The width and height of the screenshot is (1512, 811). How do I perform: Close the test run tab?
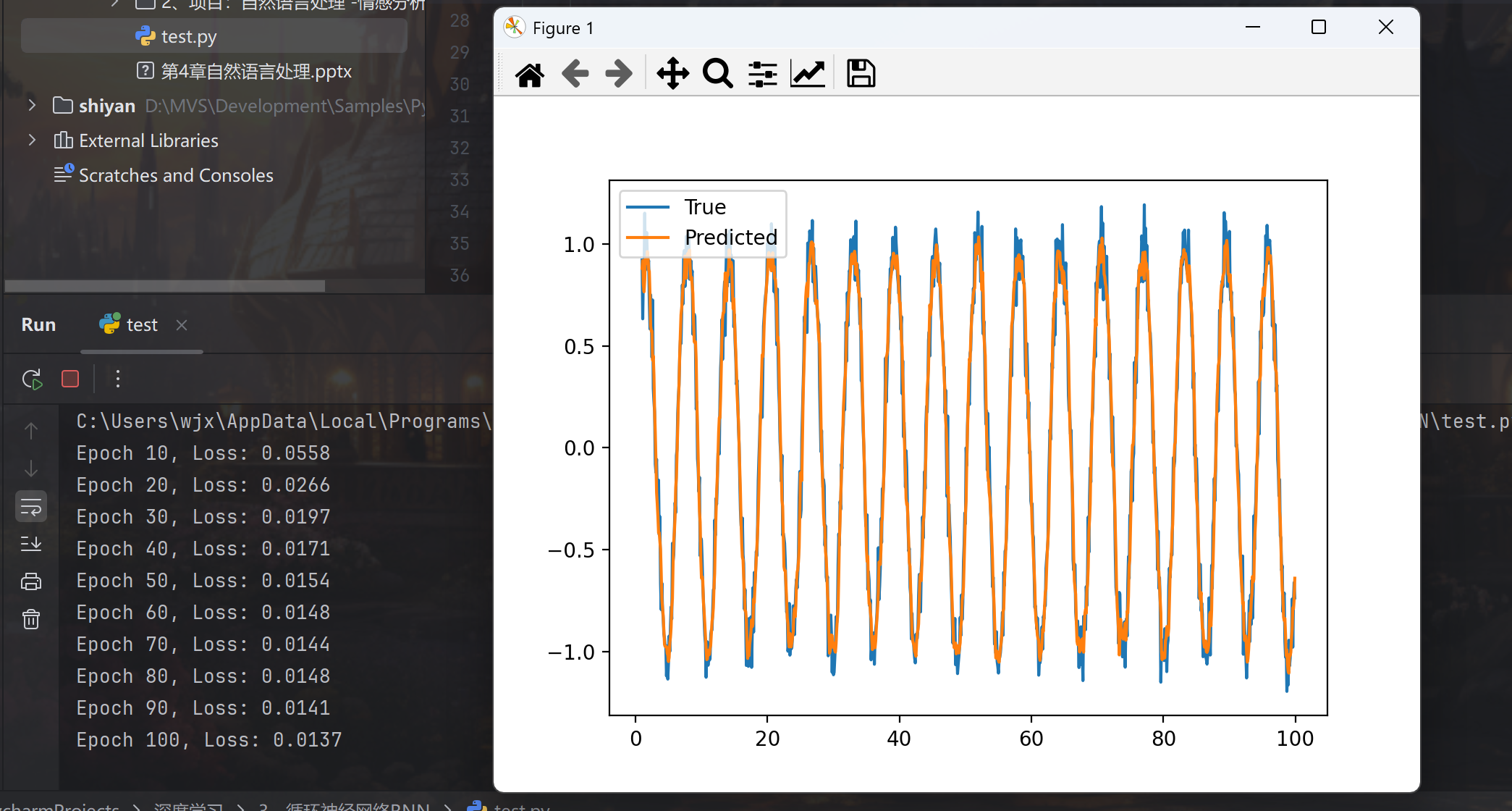coord(182,325)
